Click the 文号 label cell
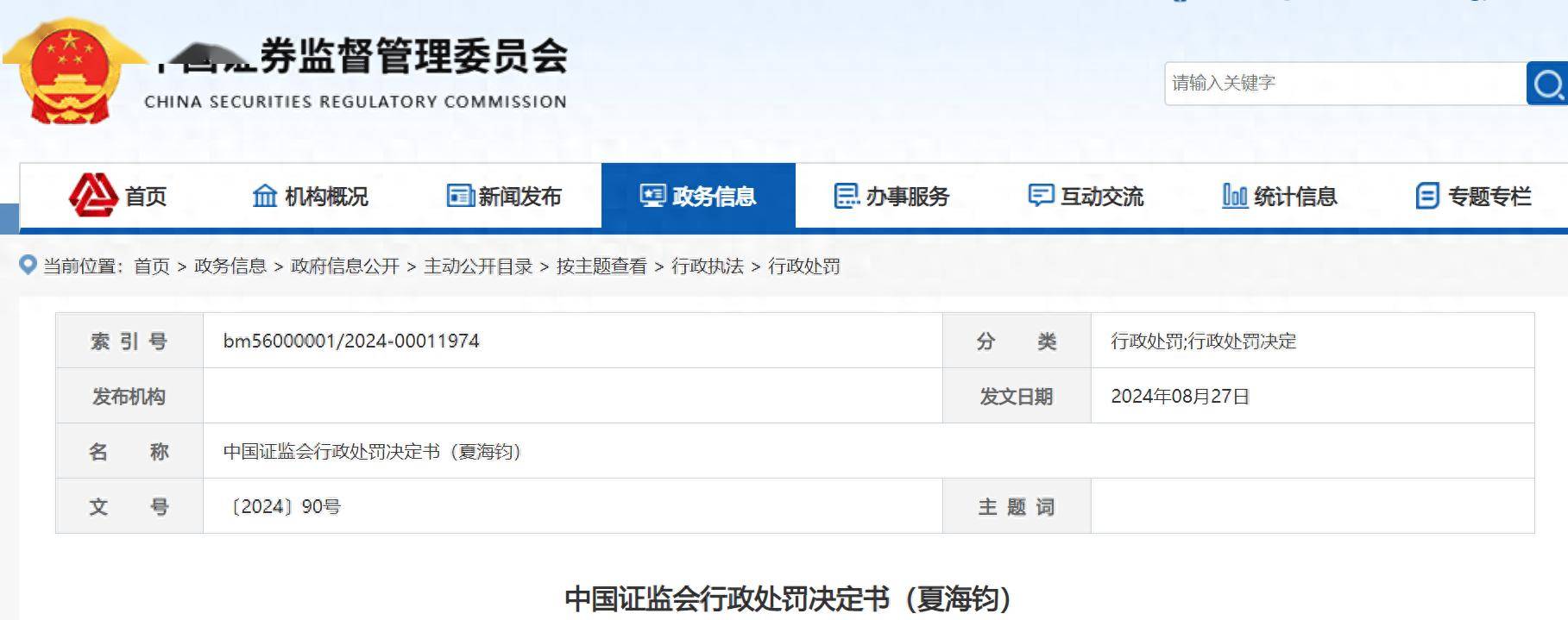 (x=129, y=506)
